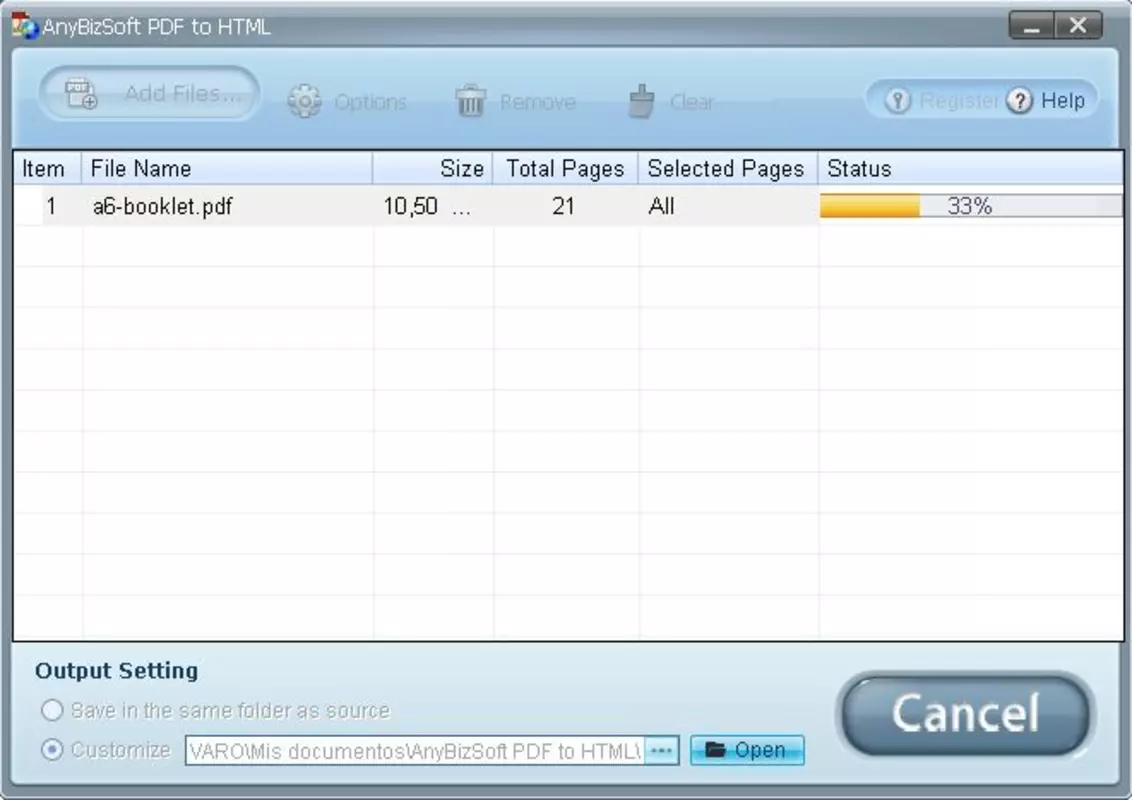Screen dimensions: 1132x800
Task: Click the item number 1 cell
Action: pyautogui.click(x=51, y=206)
